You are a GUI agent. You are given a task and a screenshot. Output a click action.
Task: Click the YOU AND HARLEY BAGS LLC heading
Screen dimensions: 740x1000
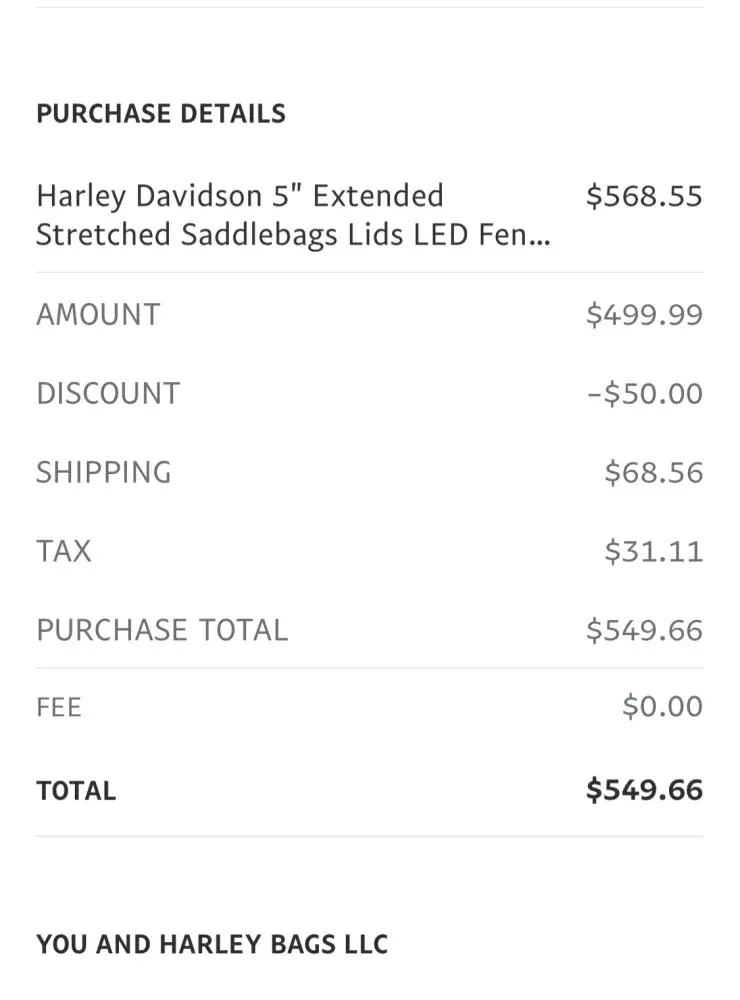[x=212, y=944]
